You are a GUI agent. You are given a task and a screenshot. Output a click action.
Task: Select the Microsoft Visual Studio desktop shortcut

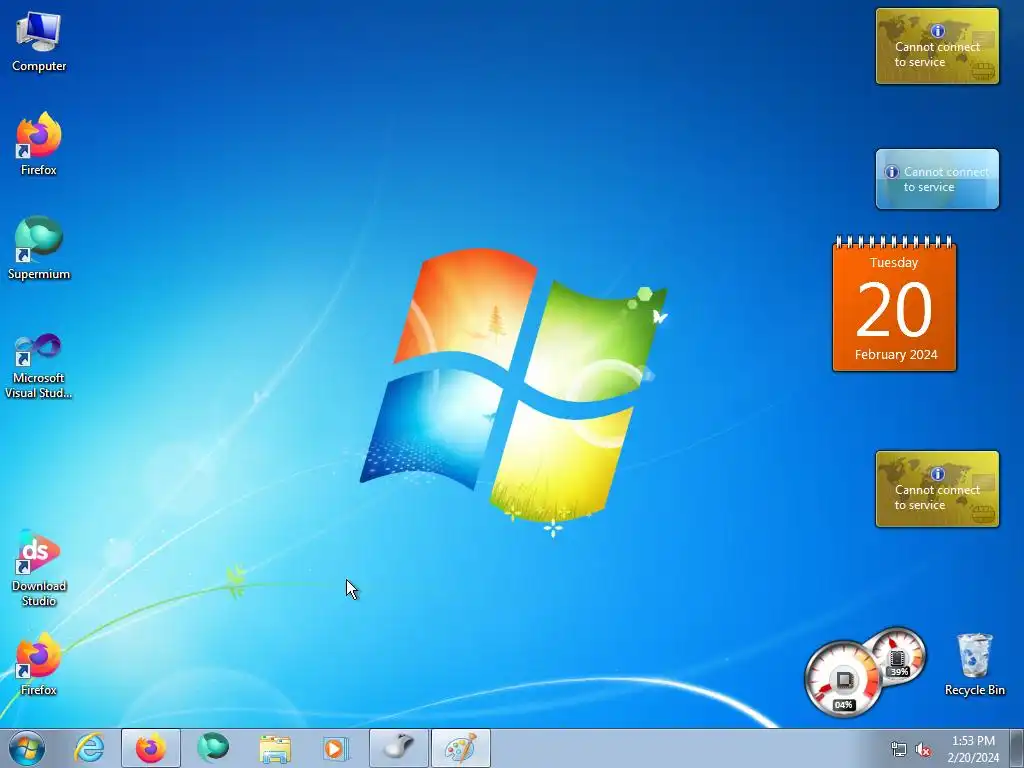pos(39,366)
